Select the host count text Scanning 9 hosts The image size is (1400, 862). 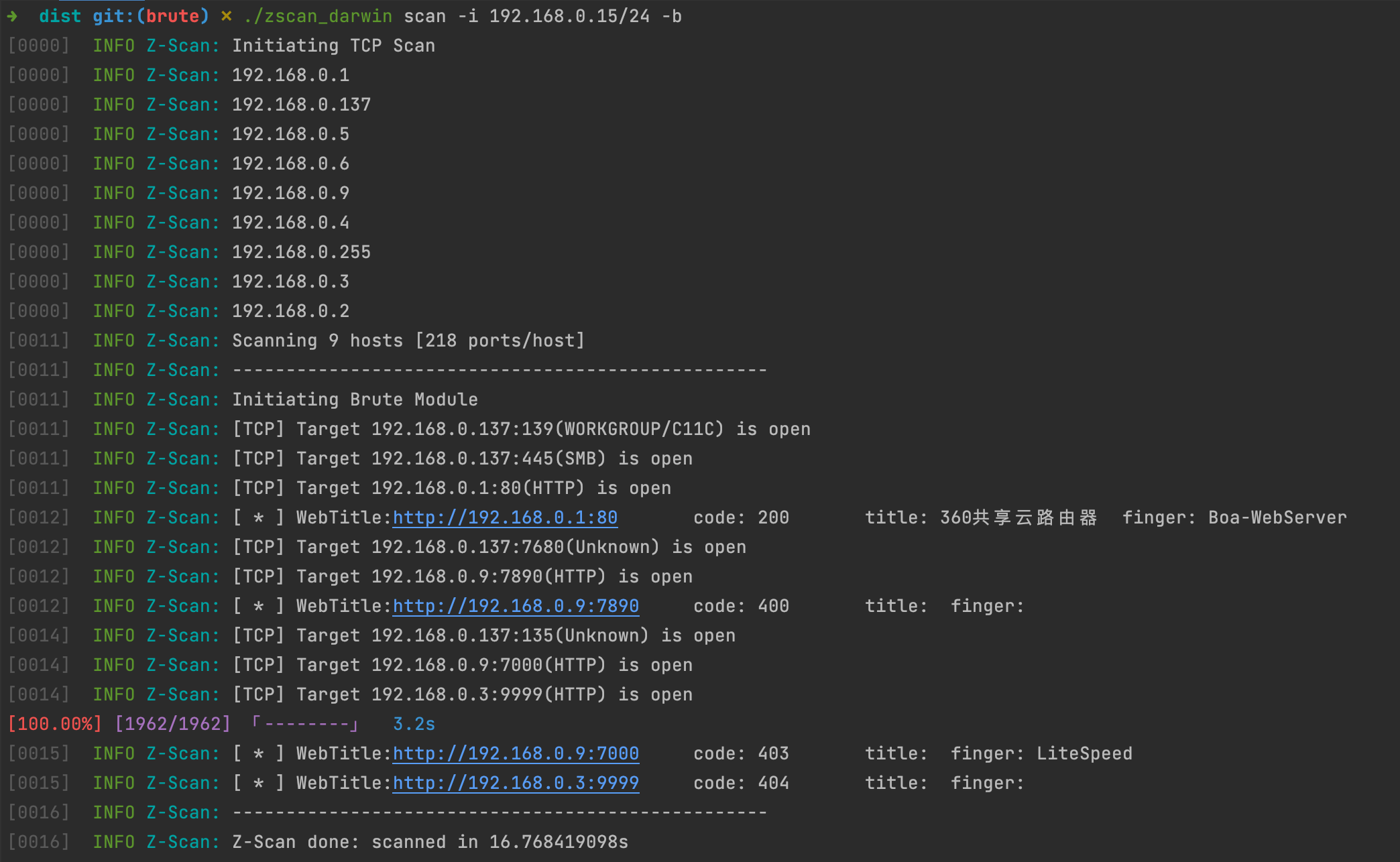click(316, 340)
